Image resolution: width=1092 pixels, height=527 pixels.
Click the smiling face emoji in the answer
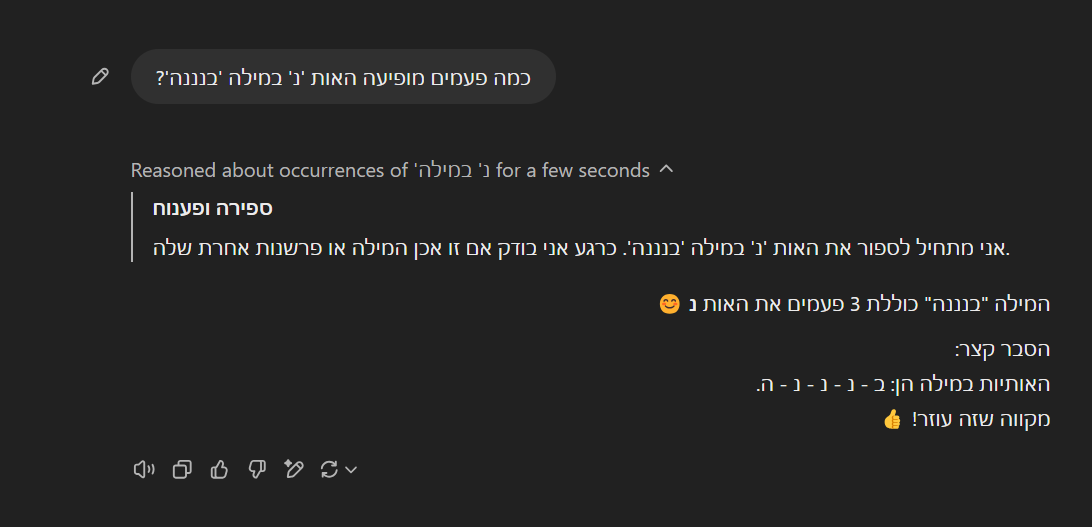click(670, 304)
